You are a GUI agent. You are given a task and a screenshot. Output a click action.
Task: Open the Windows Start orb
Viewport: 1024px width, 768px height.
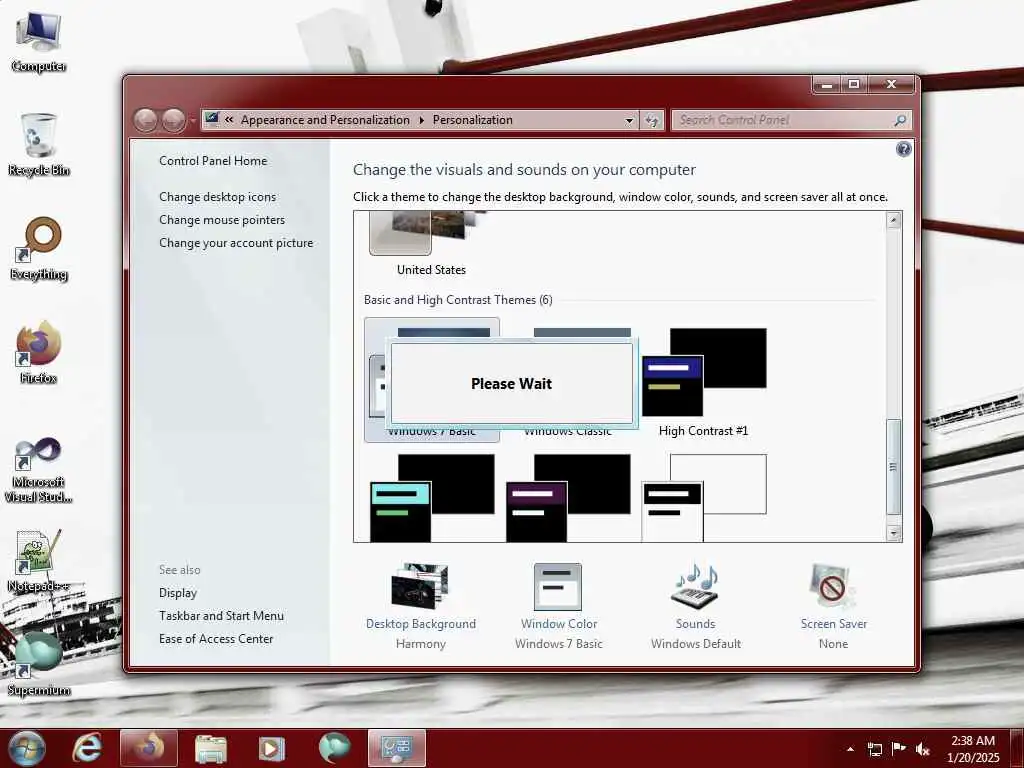[27, 748]
